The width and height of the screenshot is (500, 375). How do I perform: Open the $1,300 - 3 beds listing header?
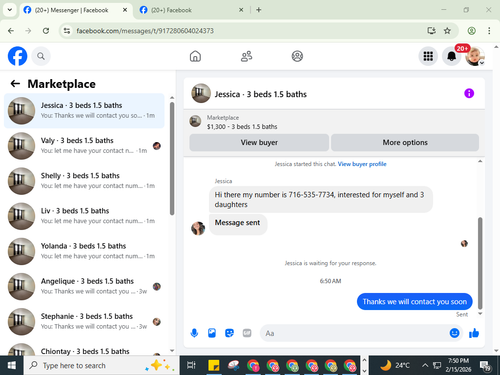[242, 127]
